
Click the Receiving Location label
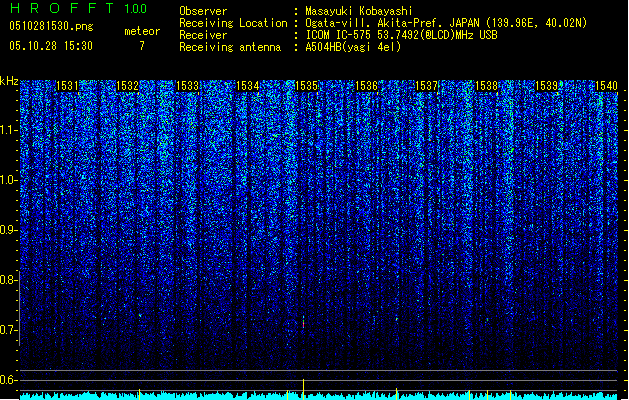coord(233,23)
